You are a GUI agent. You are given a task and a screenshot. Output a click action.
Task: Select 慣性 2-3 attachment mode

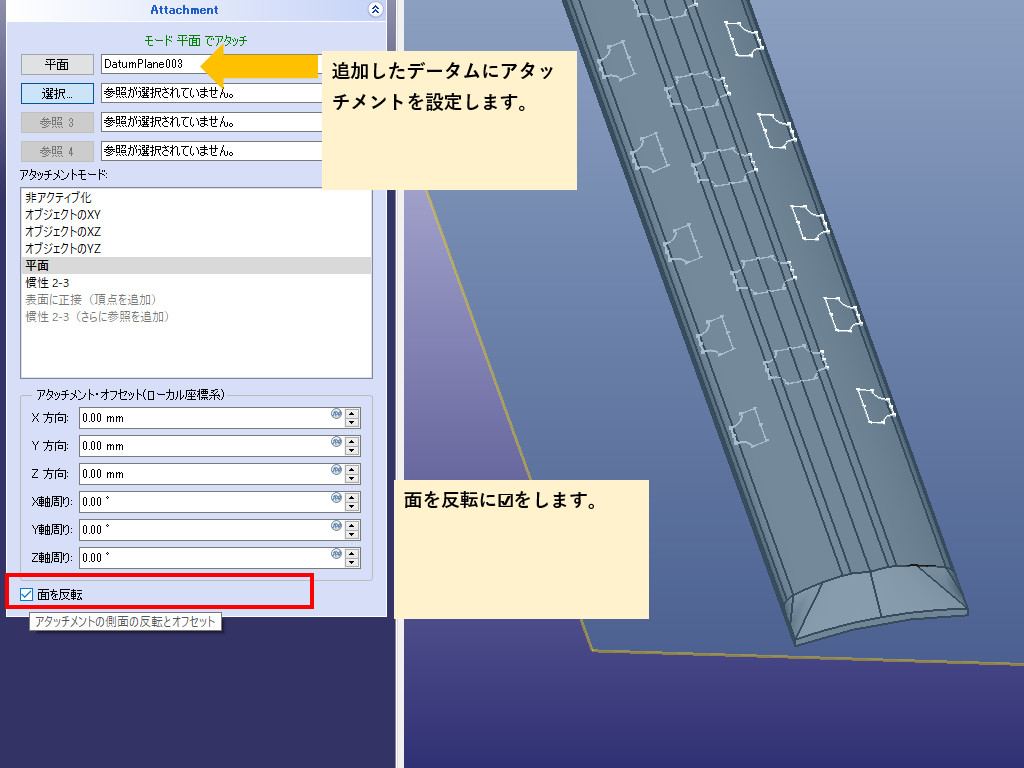tap(47, 283)
